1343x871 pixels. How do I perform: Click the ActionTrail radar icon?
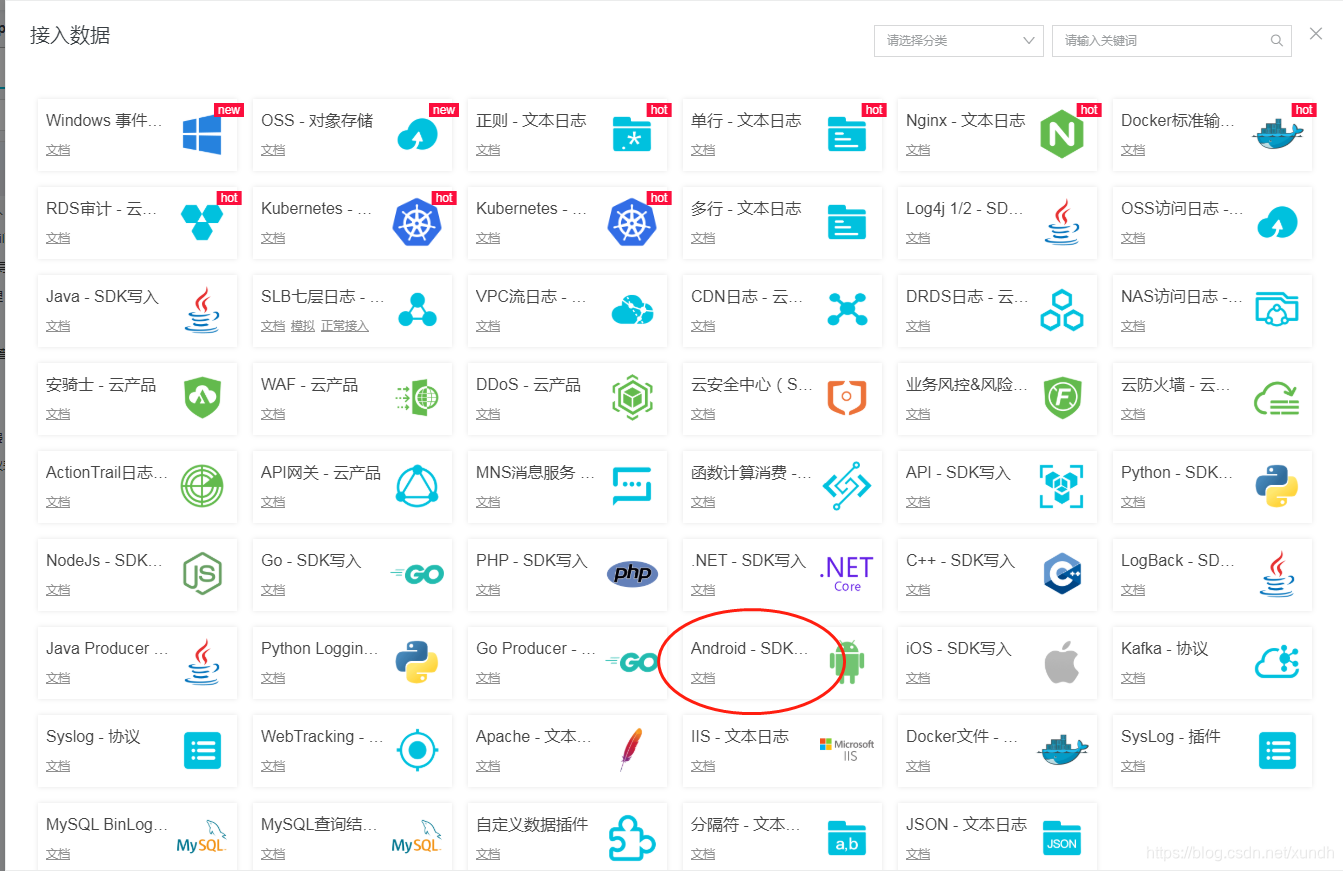tap(202, 486)
